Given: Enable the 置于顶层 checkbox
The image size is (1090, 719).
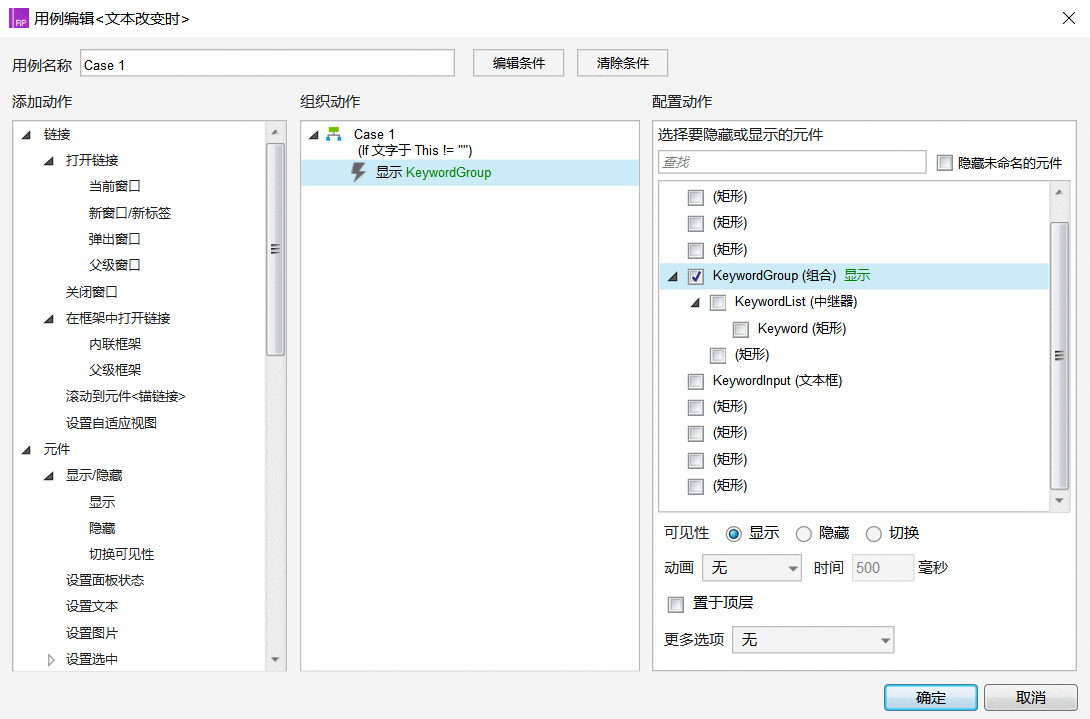Looking at the screenshot, I should tap(676, 604).
